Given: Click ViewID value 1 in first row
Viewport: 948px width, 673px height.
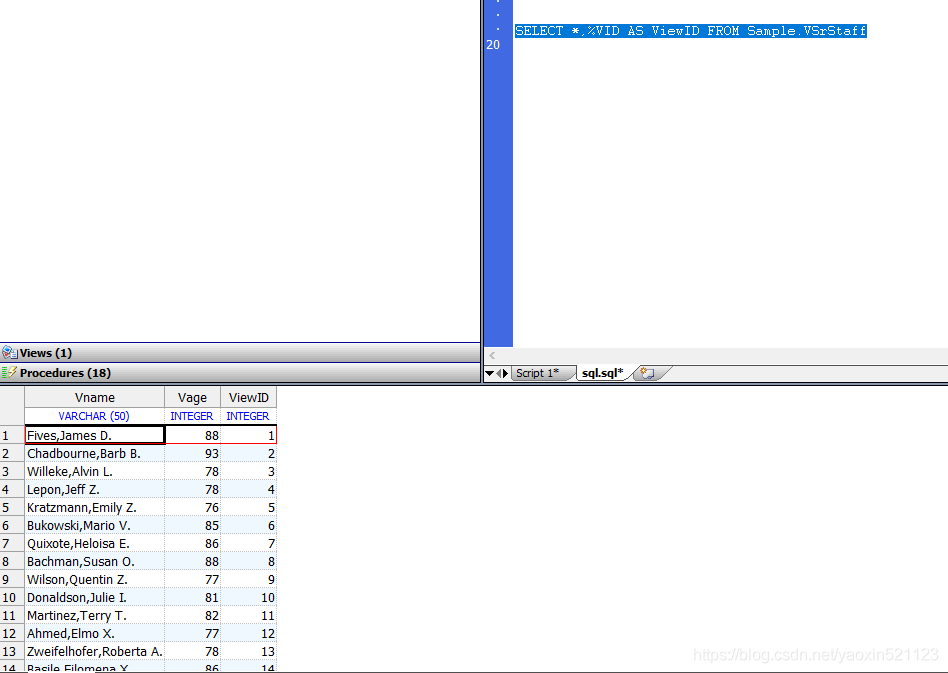Looking at the screenshot, I should (248, 435).
